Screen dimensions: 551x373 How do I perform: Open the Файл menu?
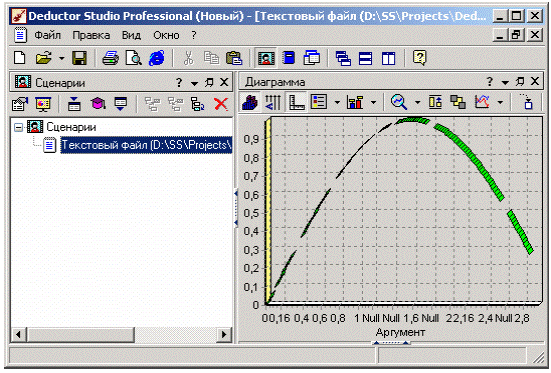48,35
